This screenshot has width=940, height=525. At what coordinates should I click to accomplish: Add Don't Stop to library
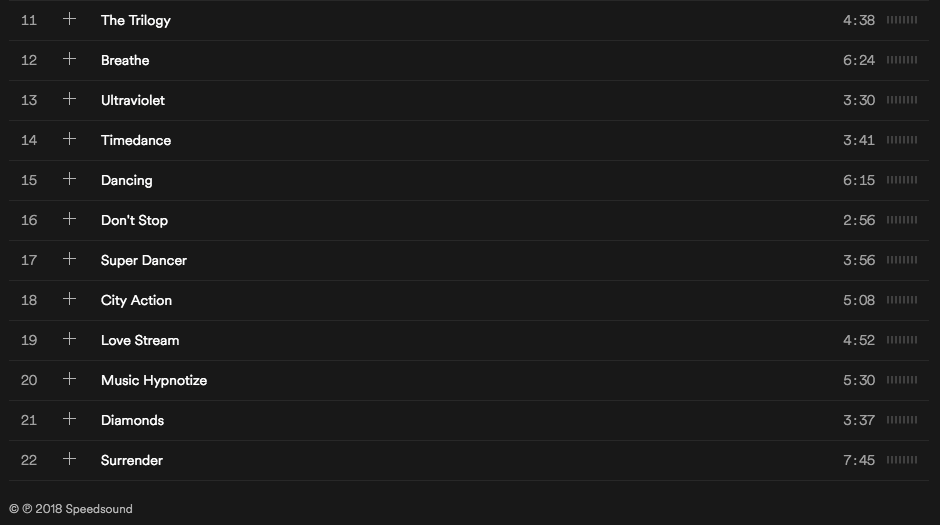70,219
